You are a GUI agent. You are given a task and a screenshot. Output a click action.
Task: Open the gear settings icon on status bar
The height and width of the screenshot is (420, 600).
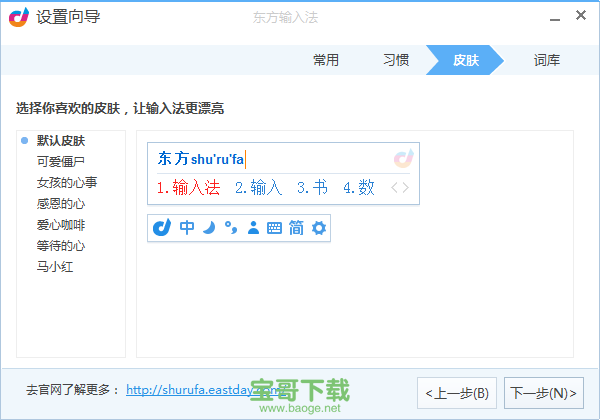click(319, 228)
